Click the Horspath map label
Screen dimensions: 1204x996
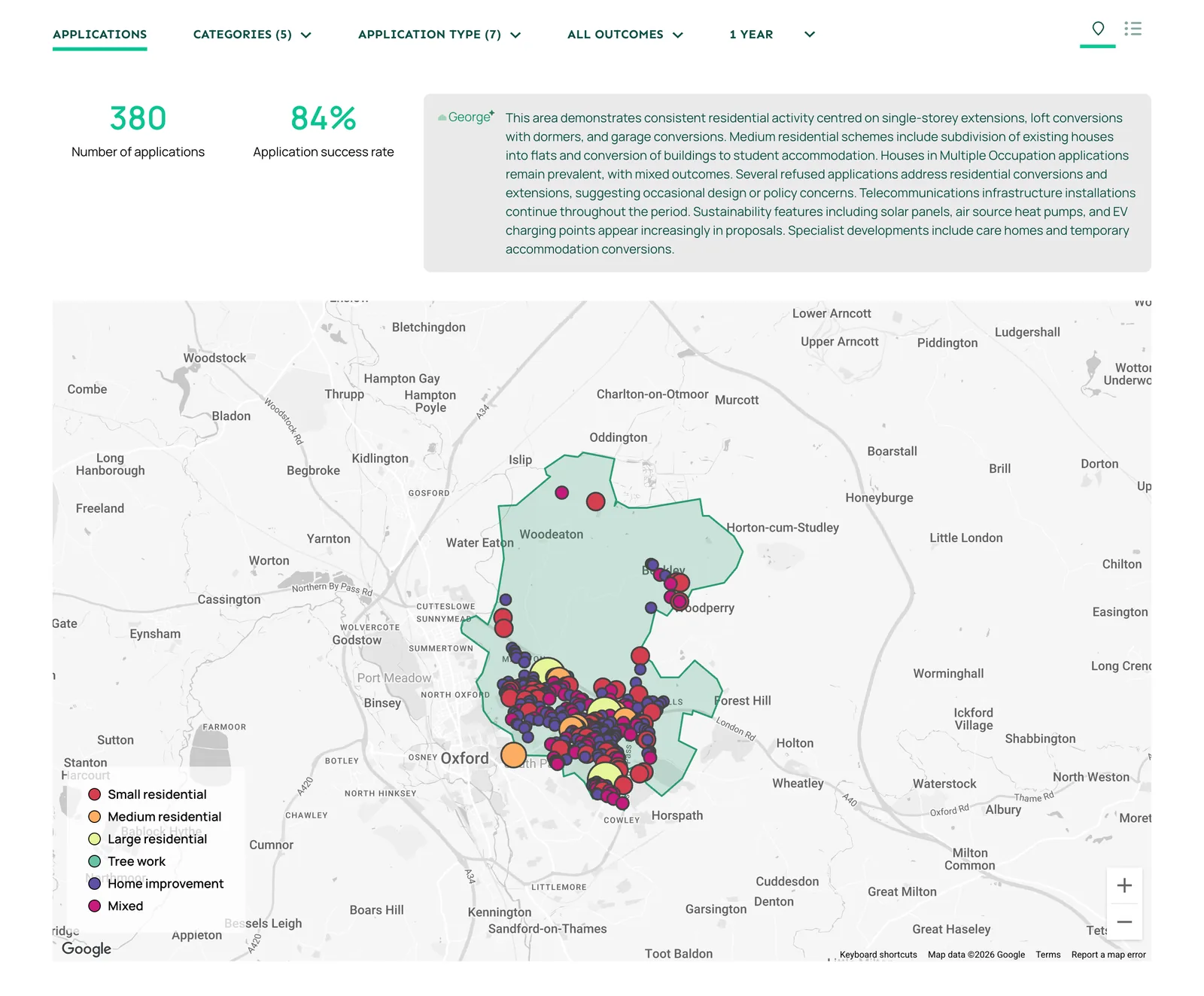(677, 815)
